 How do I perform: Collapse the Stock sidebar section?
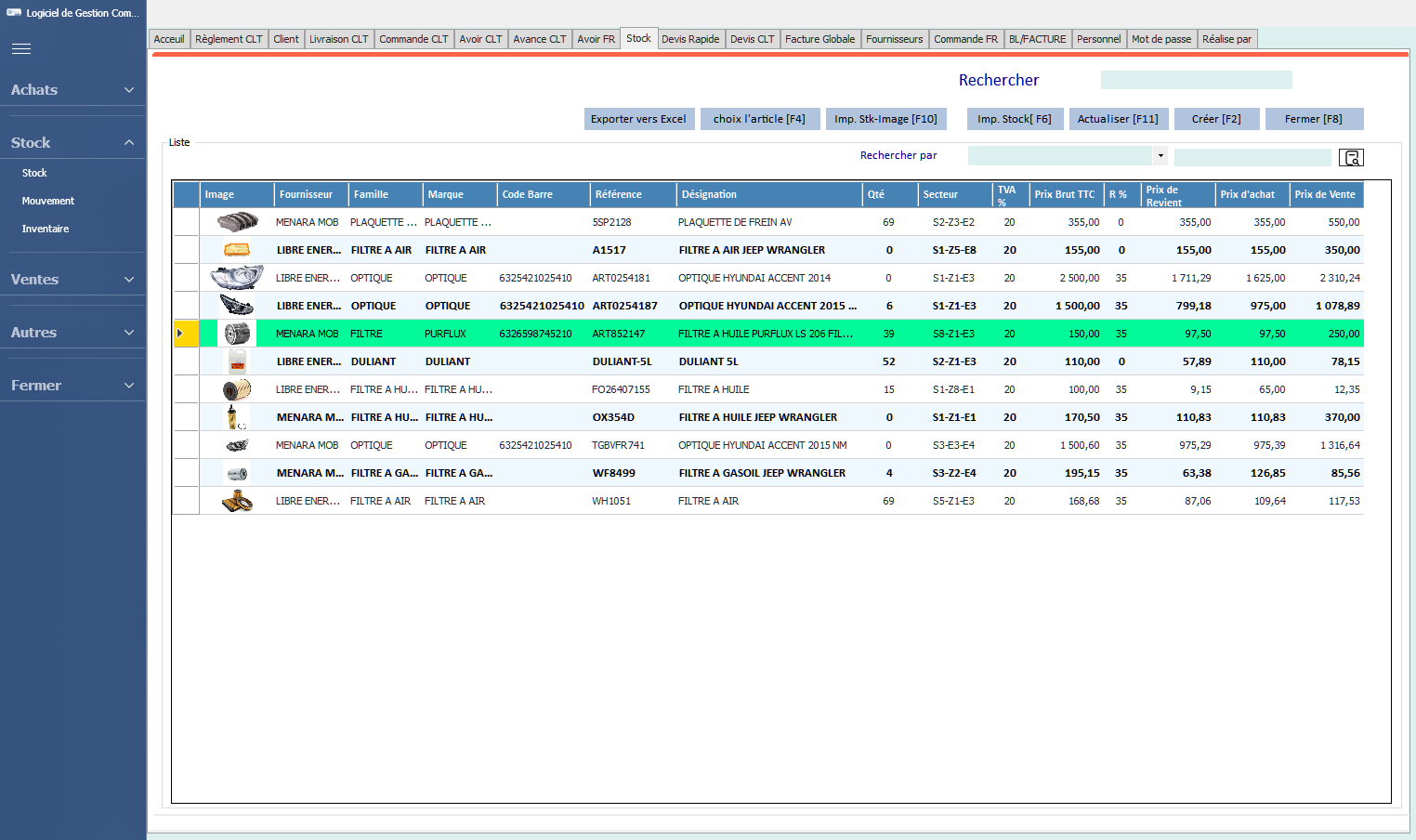click(x=72, y=143)
